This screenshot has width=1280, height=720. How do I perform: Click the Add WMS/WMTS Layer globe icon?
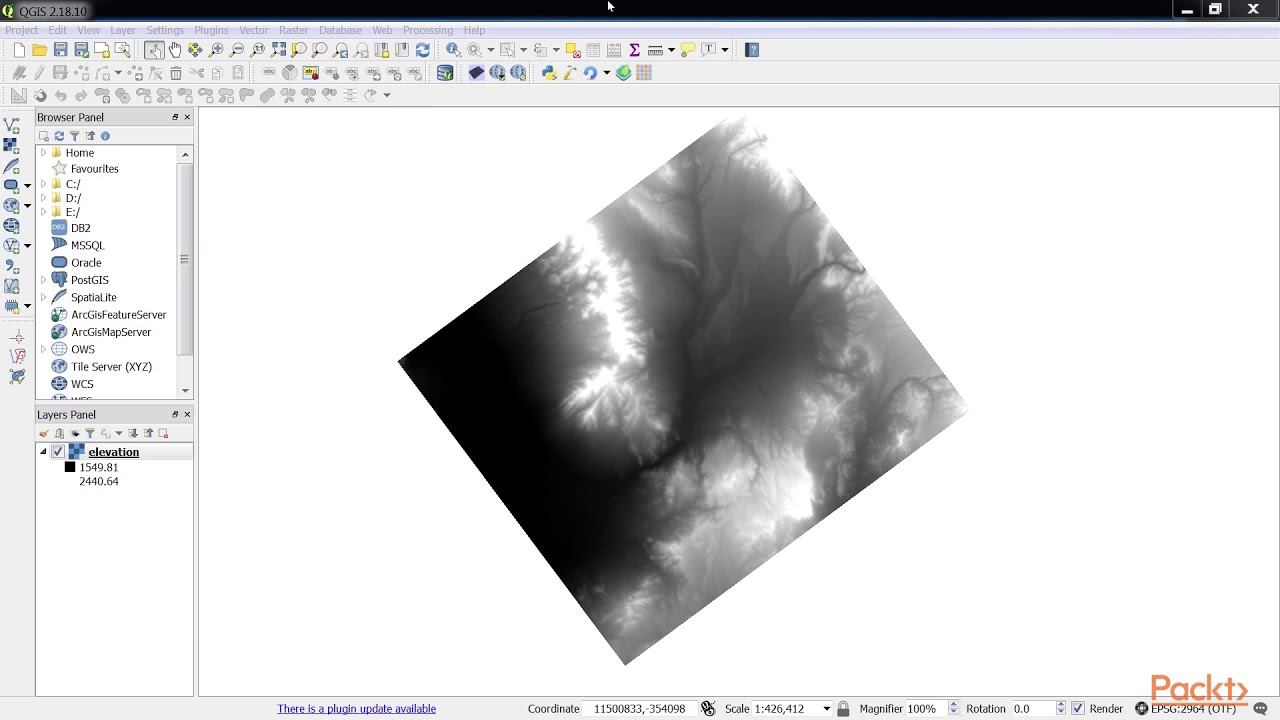click(11, 205)
